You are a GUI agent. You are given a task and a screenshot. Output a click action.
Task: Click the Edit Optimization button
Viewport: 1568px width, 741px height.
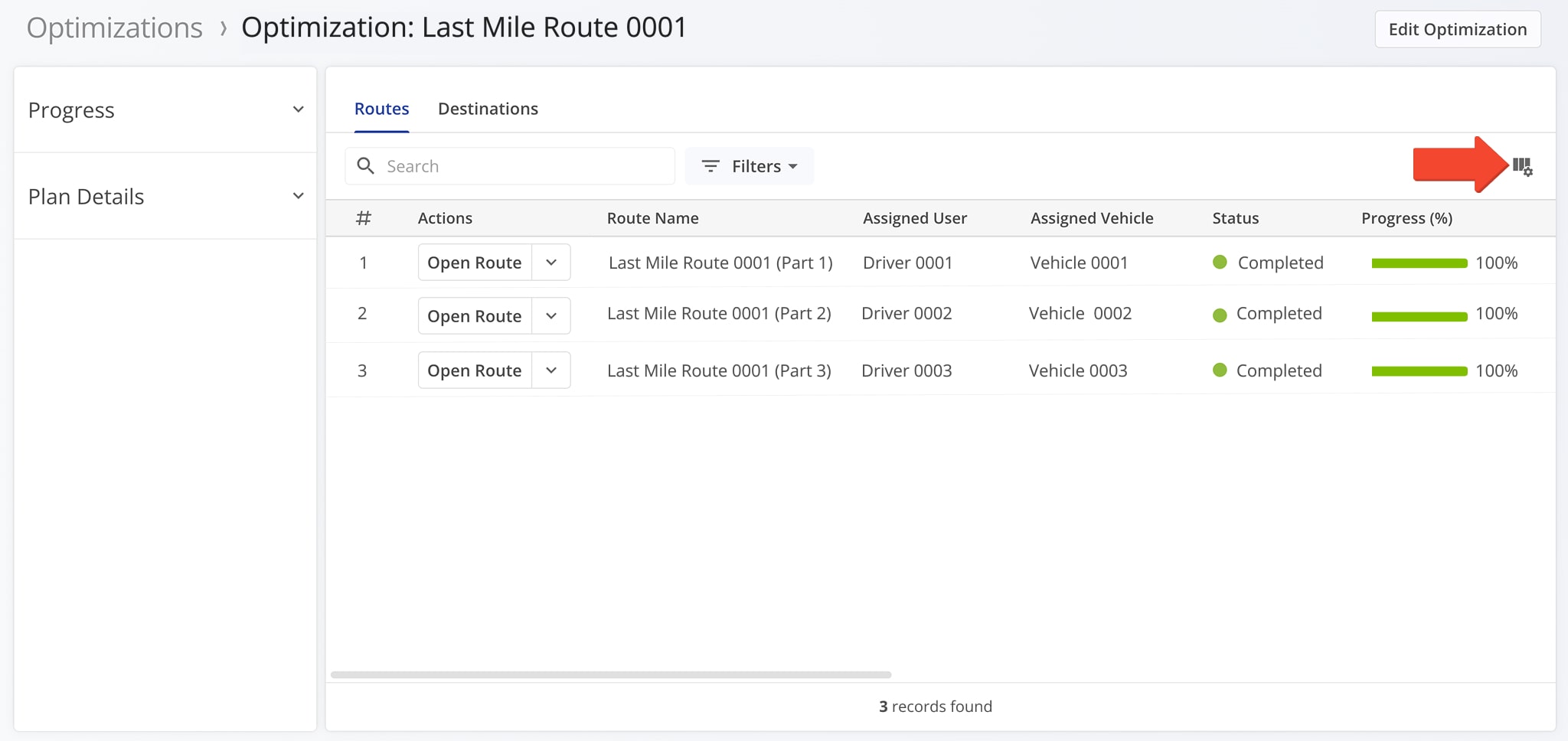(1457, 29)
